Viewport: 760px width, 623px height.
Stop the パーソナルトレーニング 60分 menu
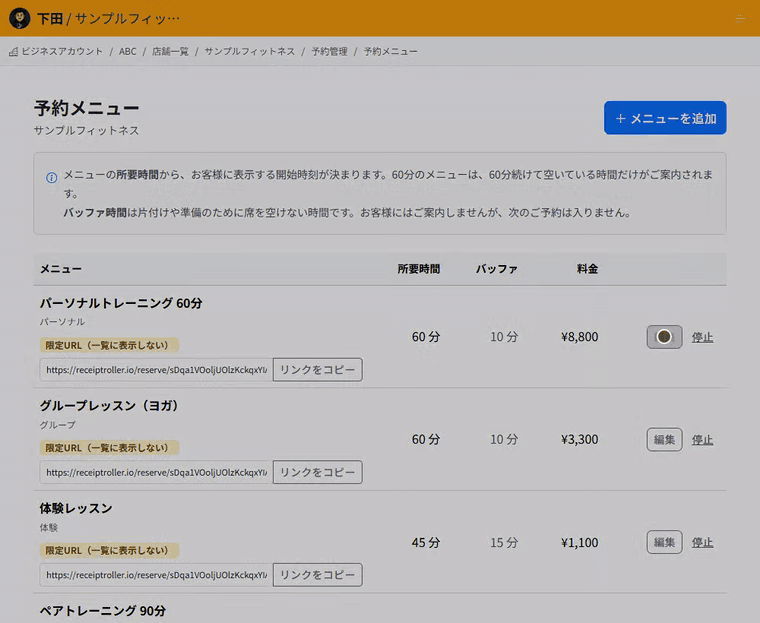coord(702,337)
